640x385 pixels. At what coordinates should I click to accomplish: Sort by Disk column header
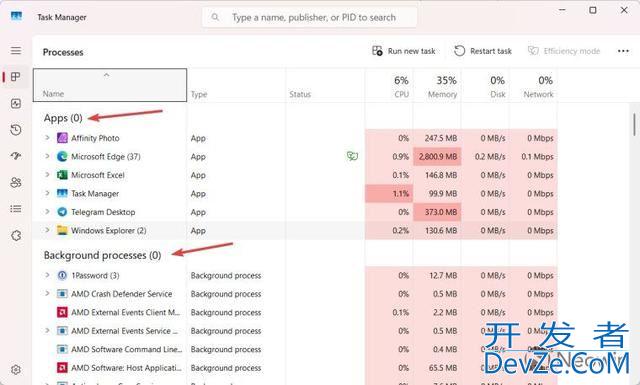tap(485, 85)
